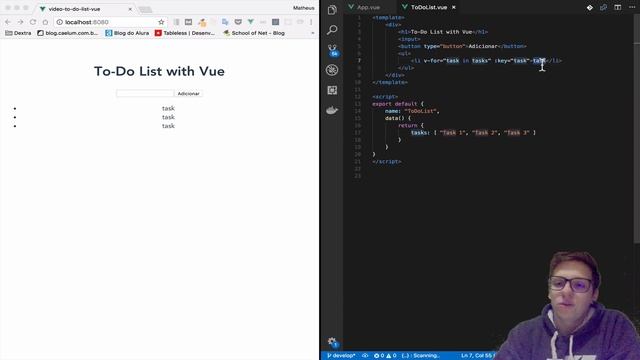Click the Google Translate extension icon

pos(225,22)
